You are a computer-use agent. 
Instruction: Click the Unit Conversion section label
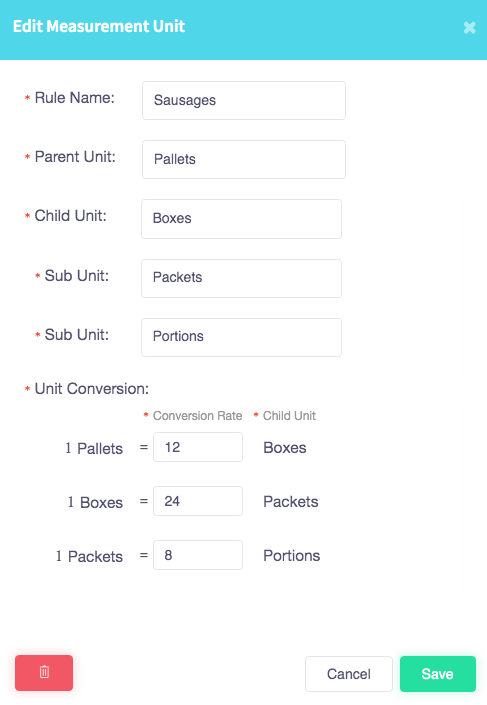pos(92,388)
